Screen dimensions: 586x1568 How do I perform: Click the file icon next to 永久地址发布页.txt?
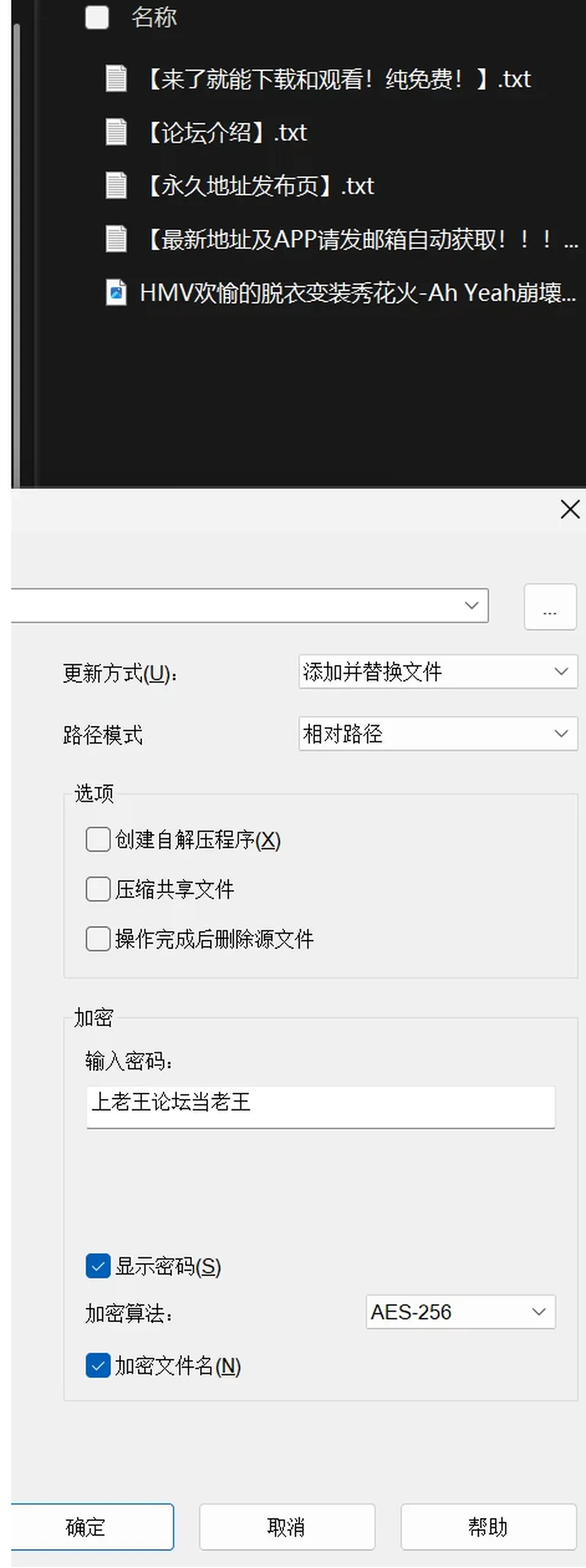116,185
